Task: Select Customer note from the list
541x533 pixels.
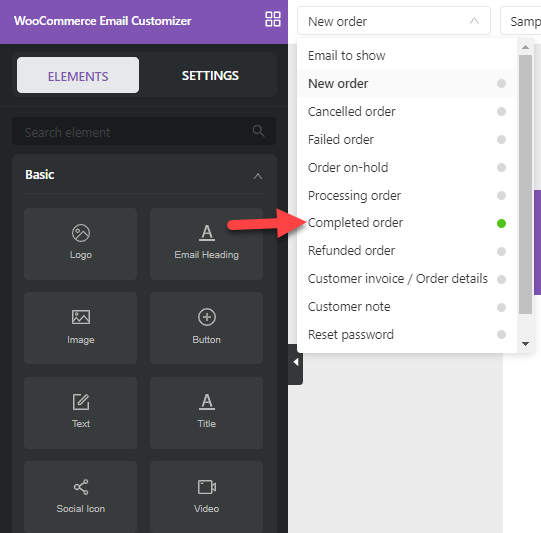Action: point(407,307)
